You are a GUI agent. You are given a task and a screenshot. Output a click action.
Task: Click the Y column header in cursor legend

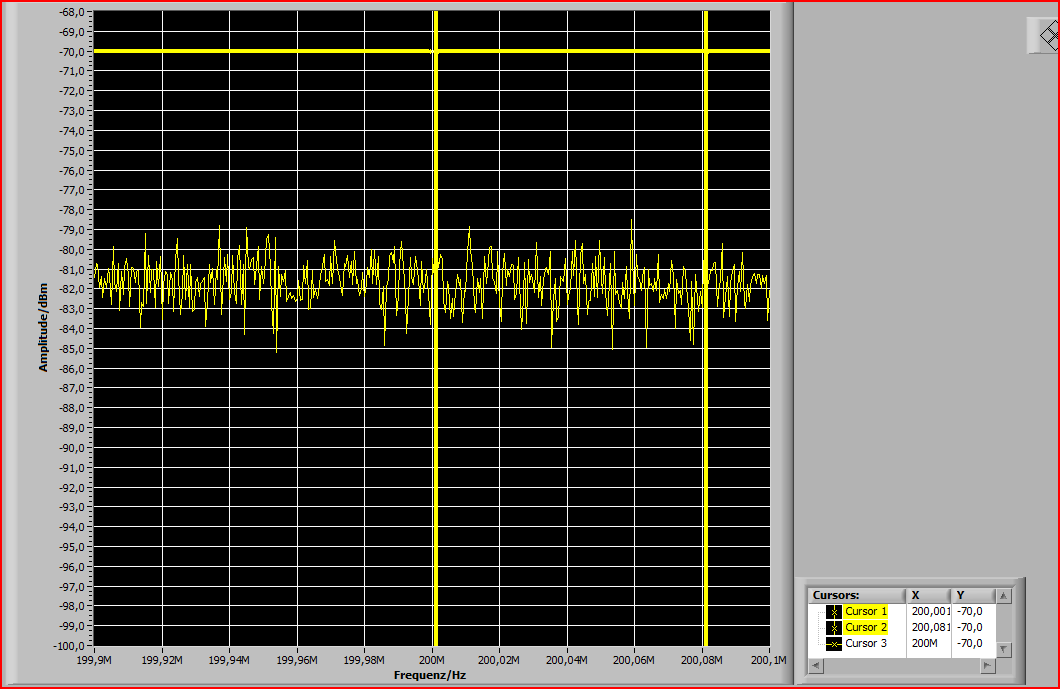click(x=973, y=596)
